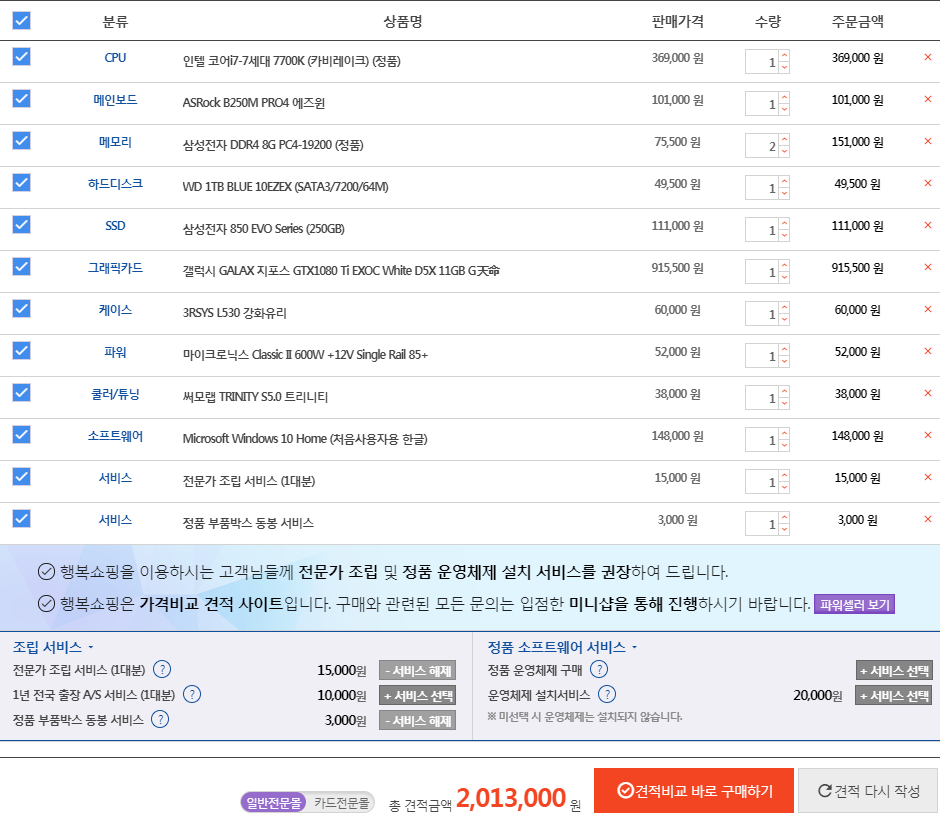Screen dimensions: 940x822
Task: Open the CPU category link
Action: click(115, 58)
